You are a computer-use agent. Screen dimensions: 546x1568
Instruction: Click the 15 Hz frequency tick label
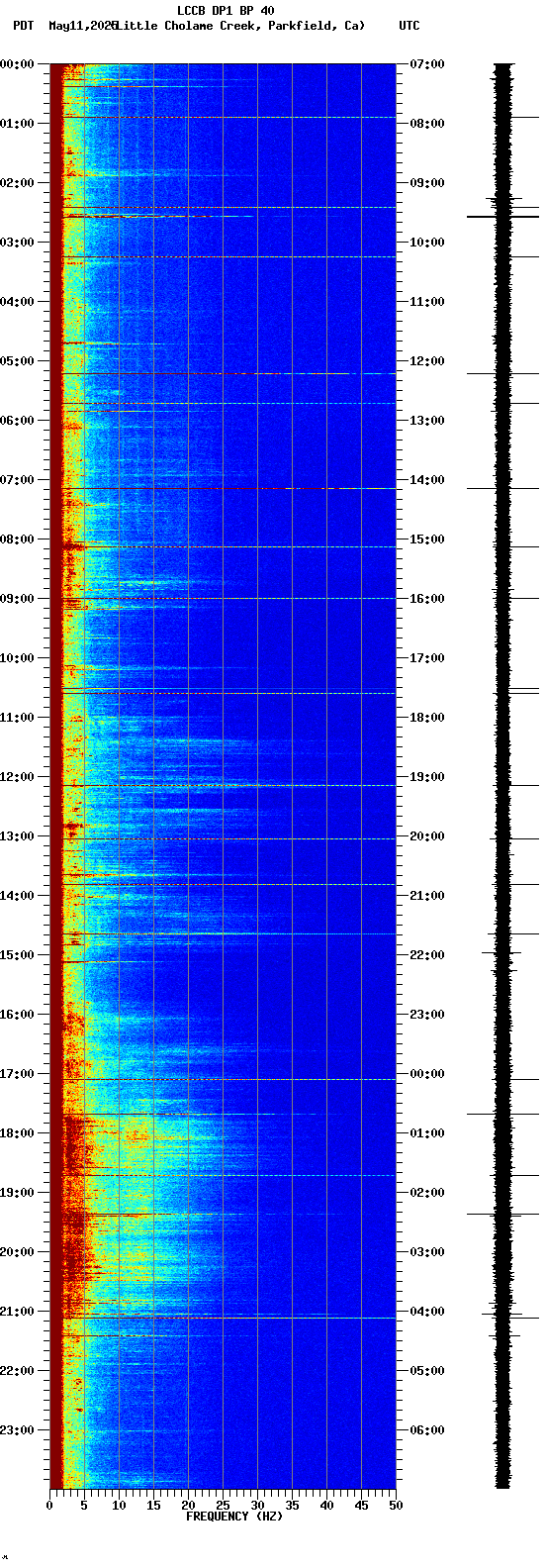coord(153,1506)
